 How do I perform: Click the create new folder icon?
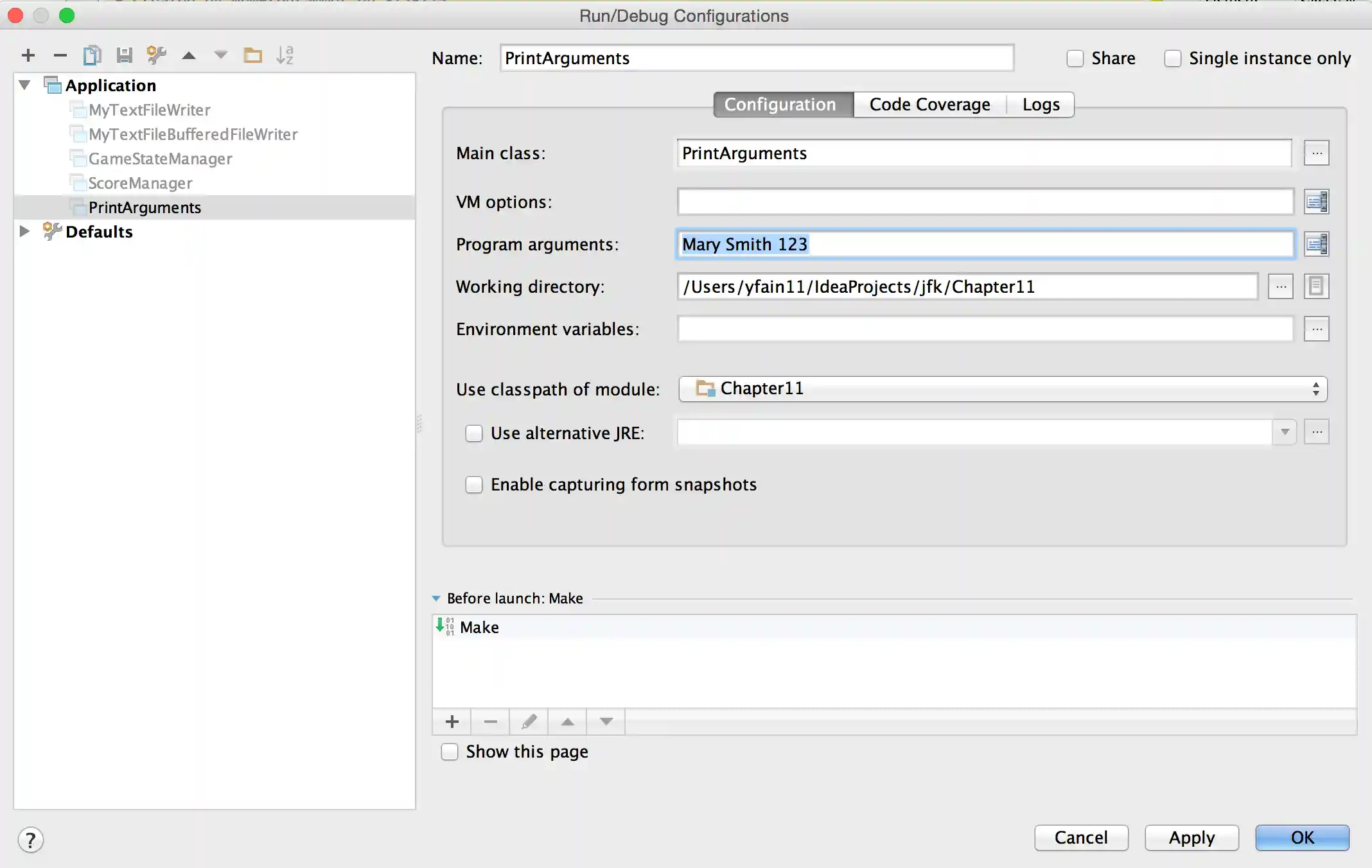tap(252, 55)
